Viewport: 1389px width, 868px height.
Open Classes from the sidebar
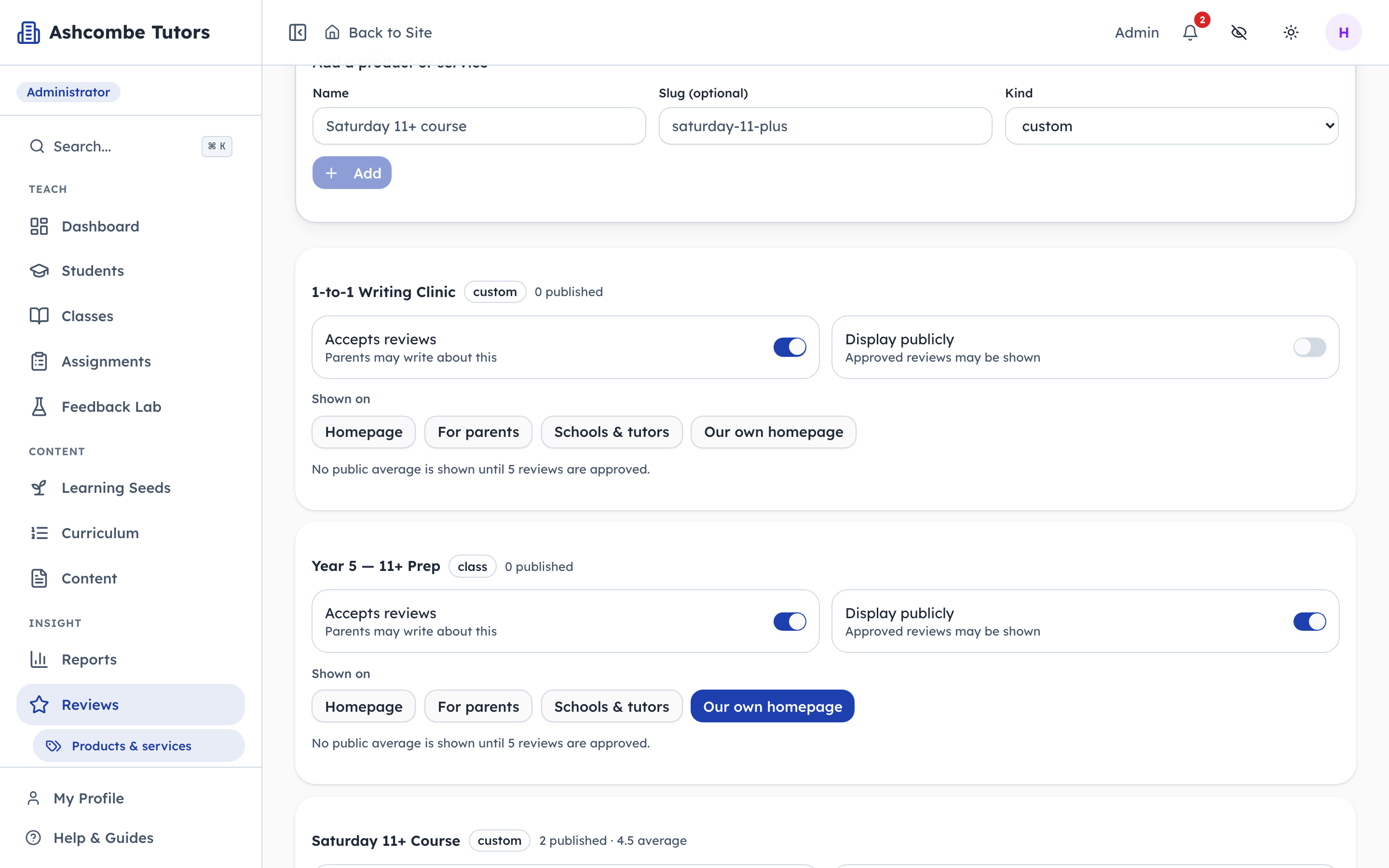(131, 316)
